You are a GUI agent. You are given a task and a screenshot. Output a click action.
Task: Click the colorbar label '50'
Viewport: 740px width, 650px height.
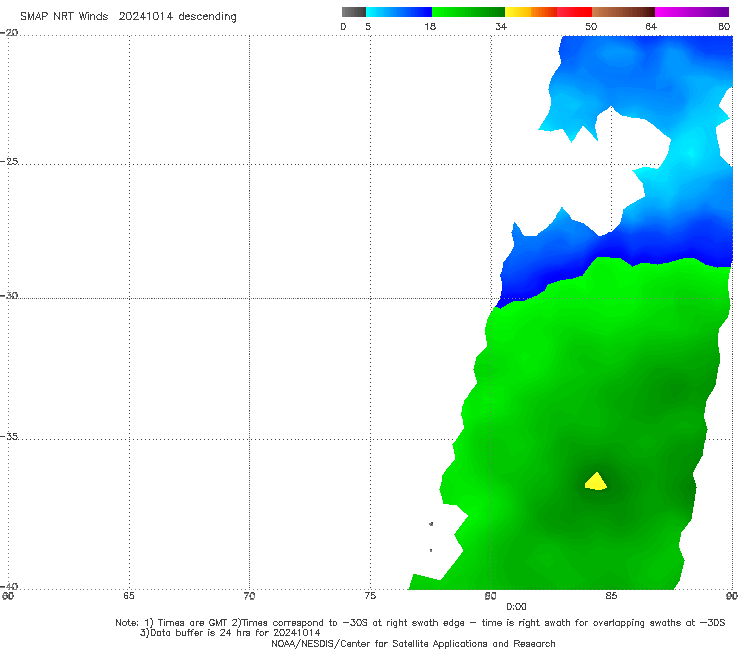click(x=591, y=27)
